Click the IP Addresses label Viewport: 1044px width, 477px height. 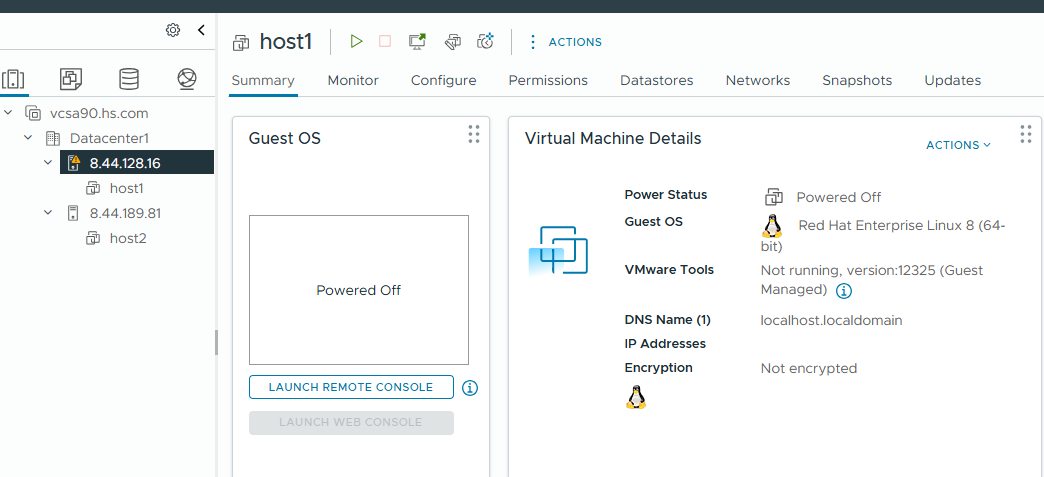[665, 344]
